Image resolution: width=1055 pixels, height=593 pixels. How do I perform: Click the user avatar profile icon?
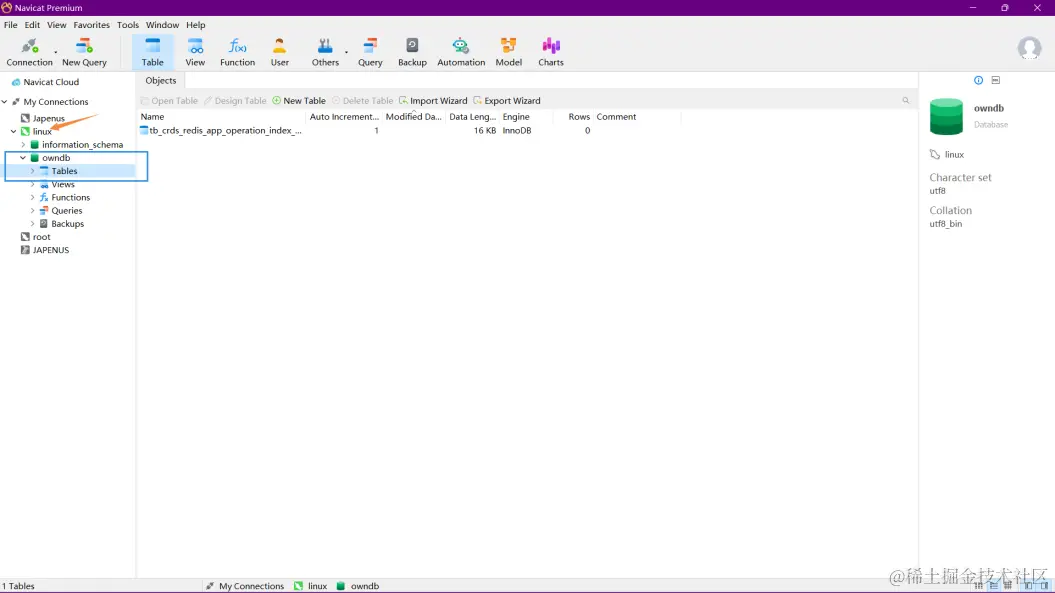tap(1029, 48)
